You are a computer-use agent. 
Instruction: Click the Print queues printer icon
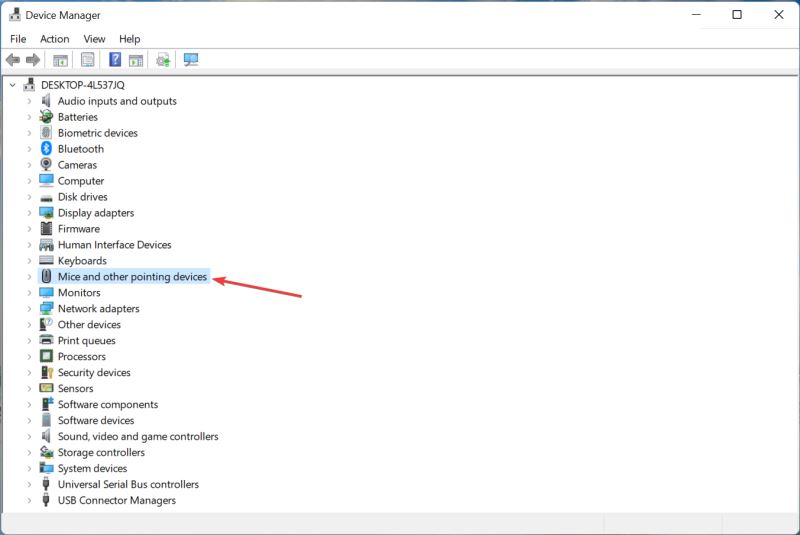click(46, 340)
